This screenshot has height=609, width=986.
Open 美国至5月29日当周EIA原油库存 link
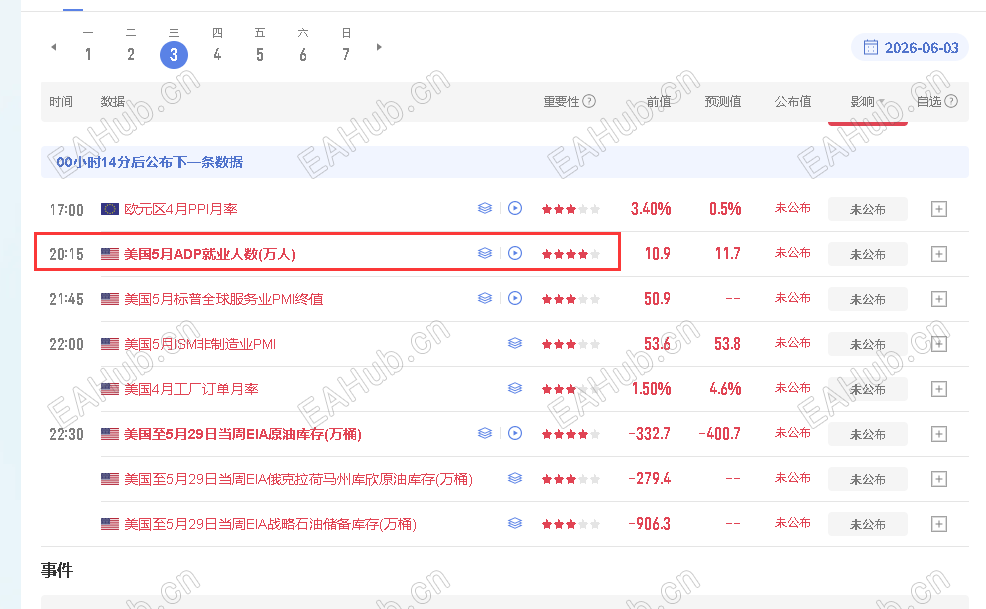[x=243, y=434]
